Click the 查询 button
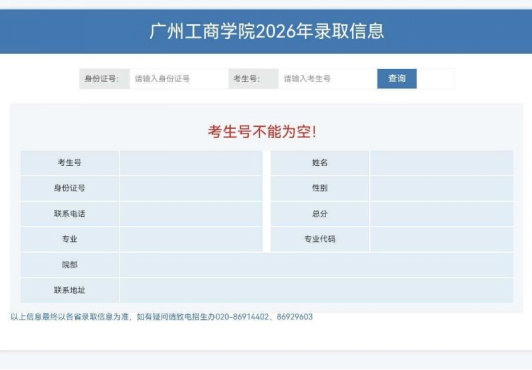Image resolution: width=532 pixels, height=370 pixels. (397, 79)
